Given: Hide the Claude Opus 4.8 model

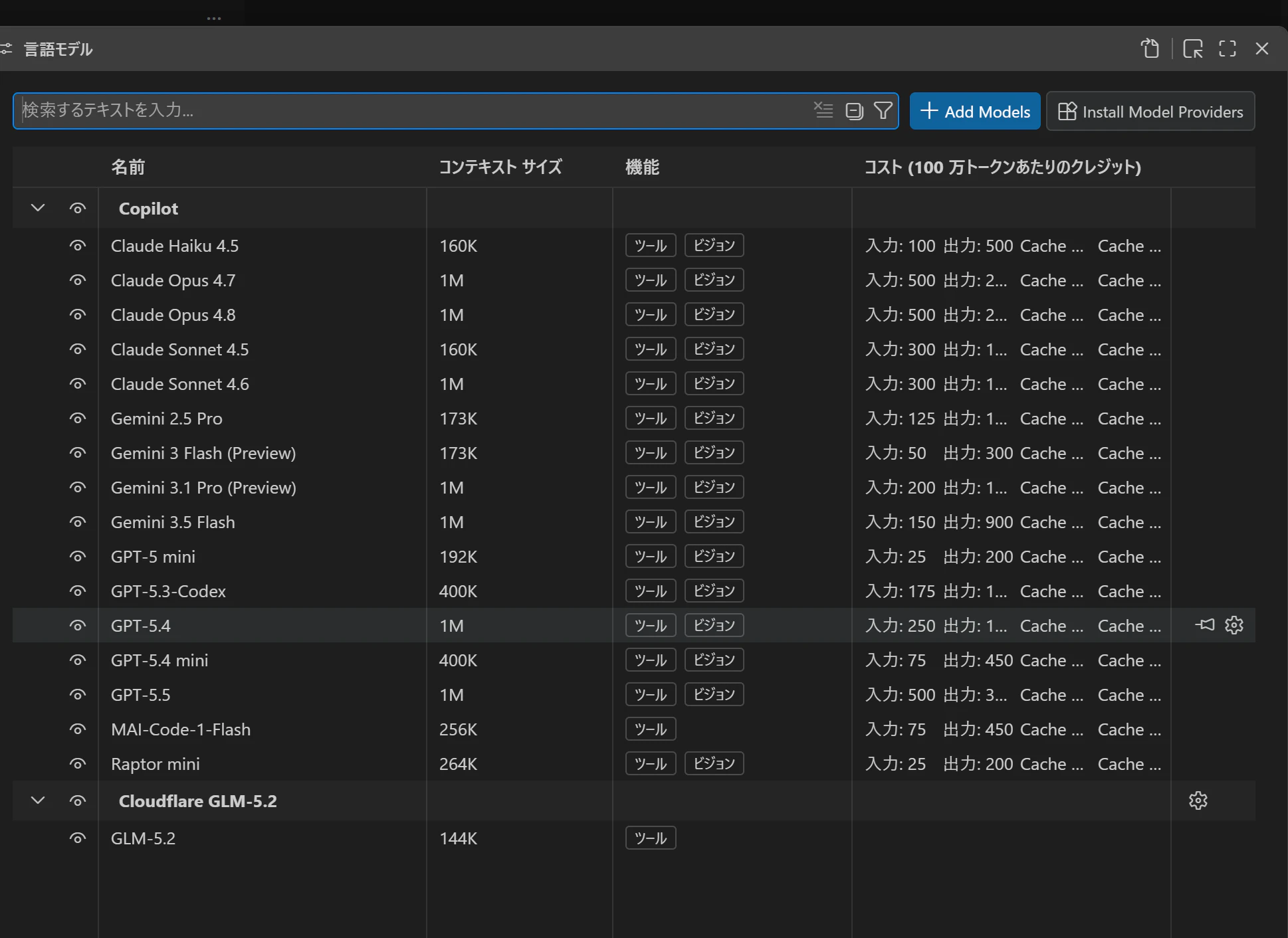Looking at the screenshot, I should click(x=78, y=315).
